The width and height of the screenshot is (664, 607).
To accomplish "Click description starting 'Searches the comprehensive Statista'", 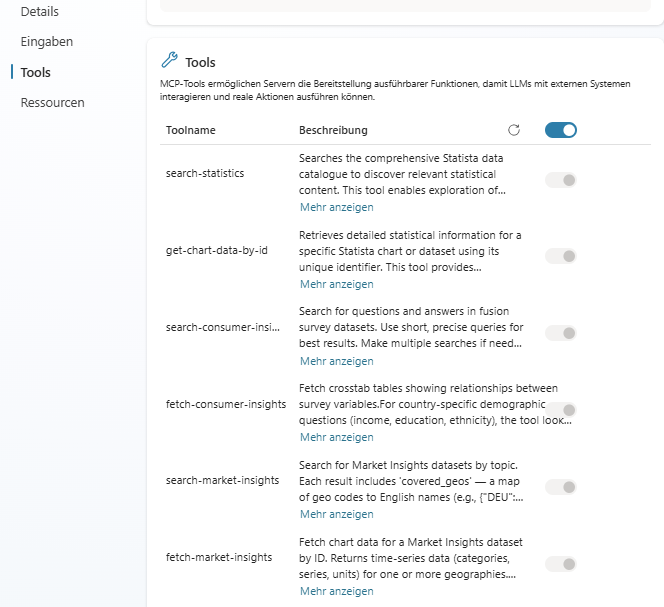I will (402, 174).
